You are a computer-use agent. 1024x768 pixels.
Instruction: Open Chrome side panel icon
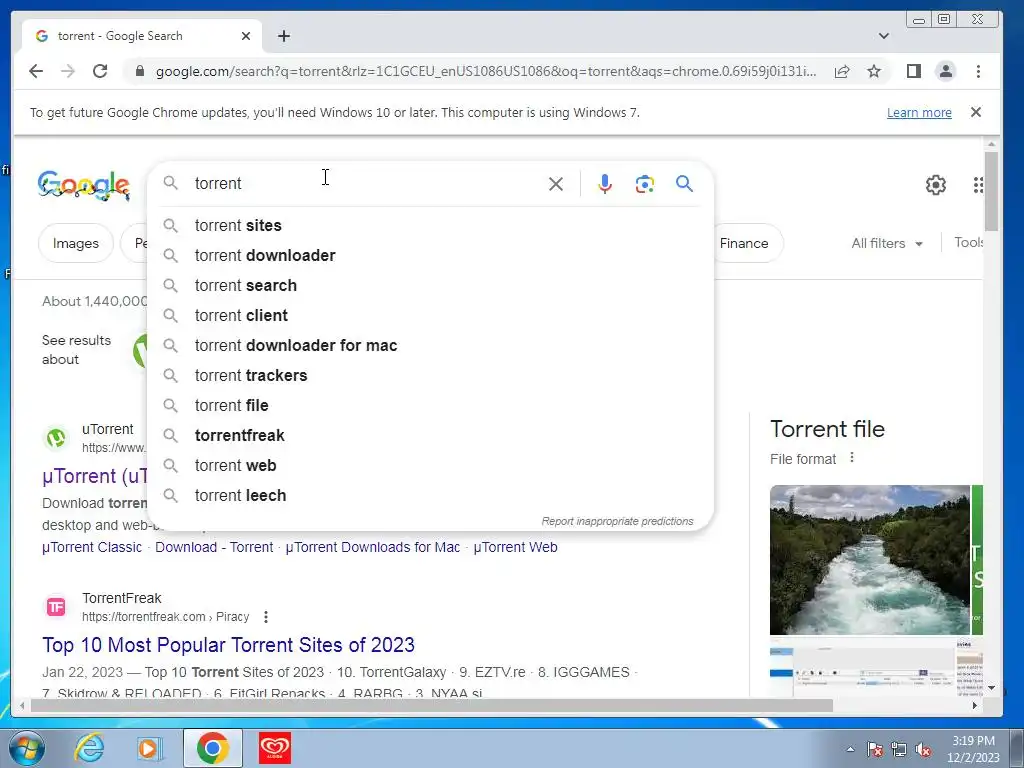[914, 71]
